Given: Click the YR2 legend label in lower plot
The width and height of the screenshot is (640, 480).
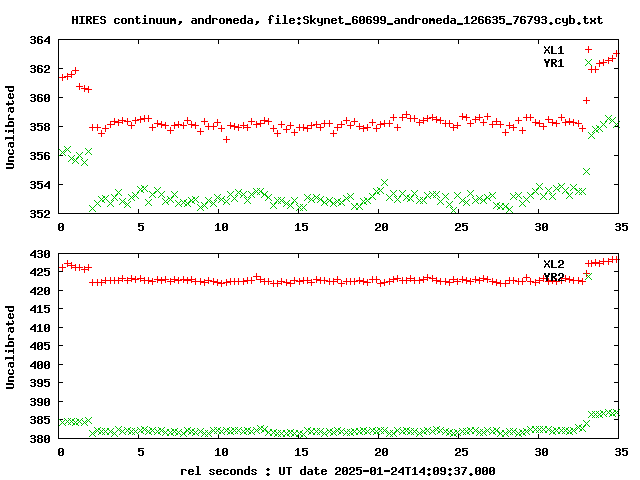Looking at the screenshot, I should (553, 277).
